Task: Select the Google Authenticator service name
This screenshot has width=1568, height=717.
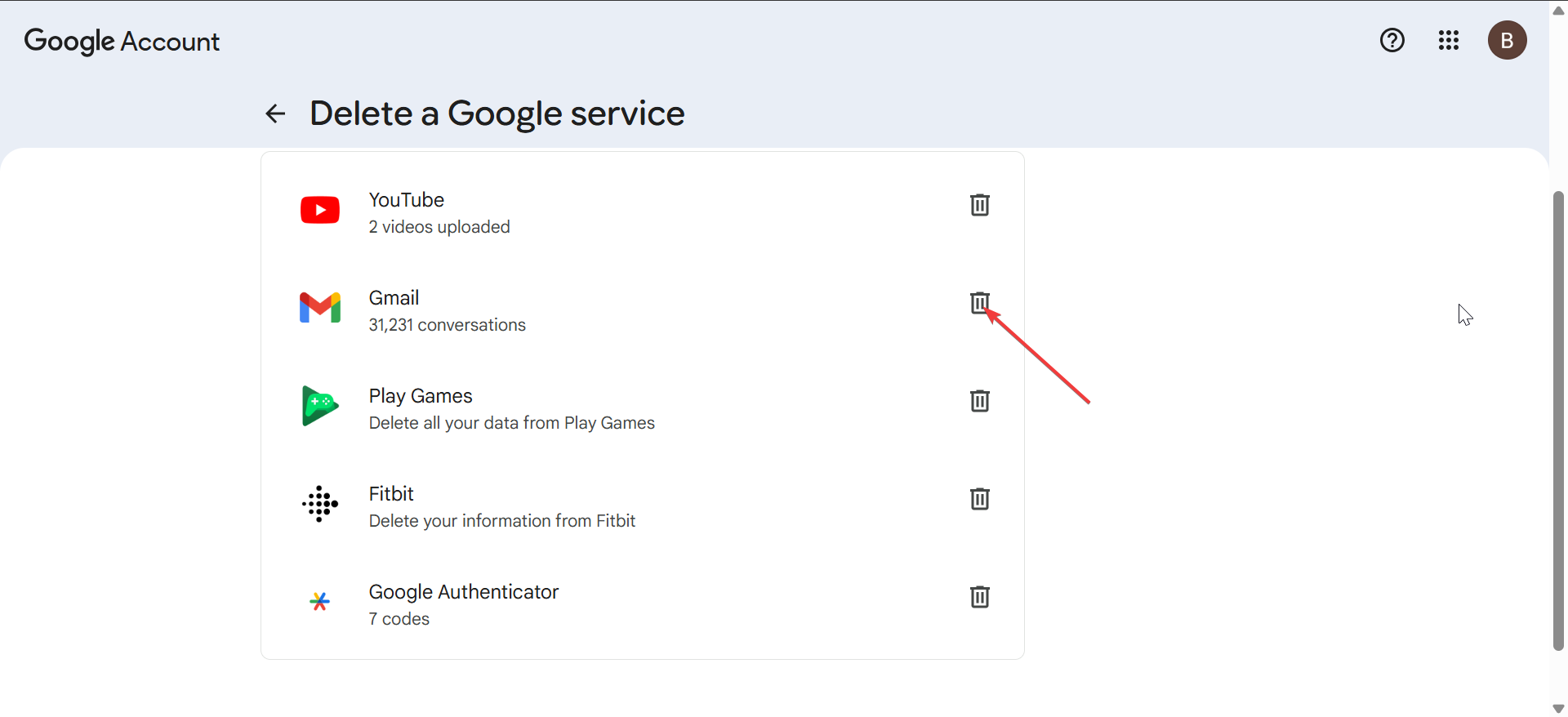Action: [464, 592]
